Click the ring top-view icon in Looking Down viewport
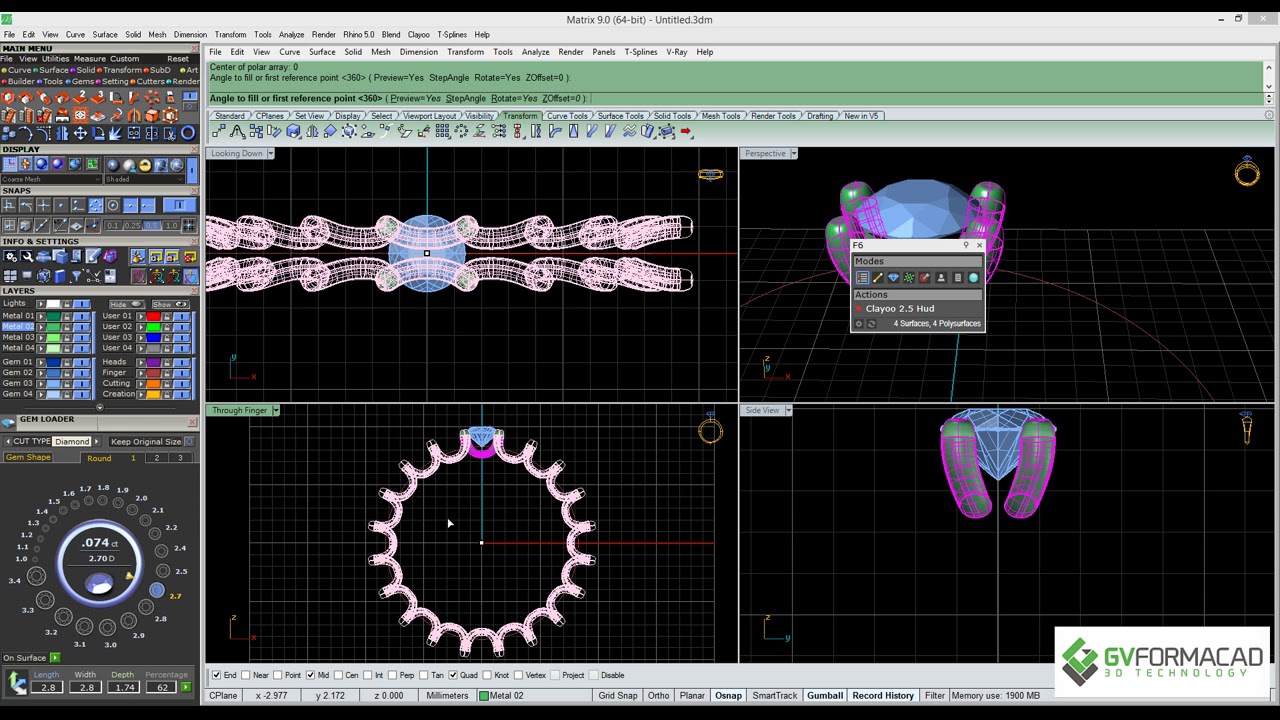Screen dimensions: 1280x720 710,175
